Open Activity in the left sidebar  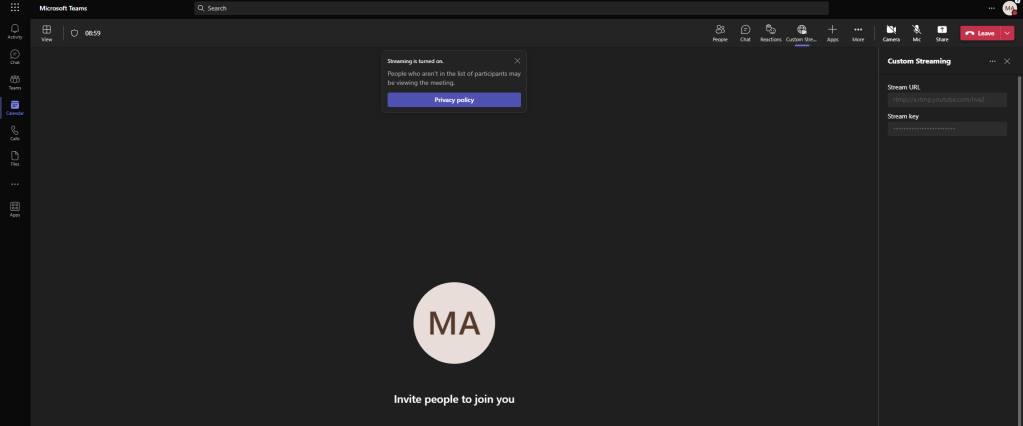pyautogui.click(x=15, y=30)
